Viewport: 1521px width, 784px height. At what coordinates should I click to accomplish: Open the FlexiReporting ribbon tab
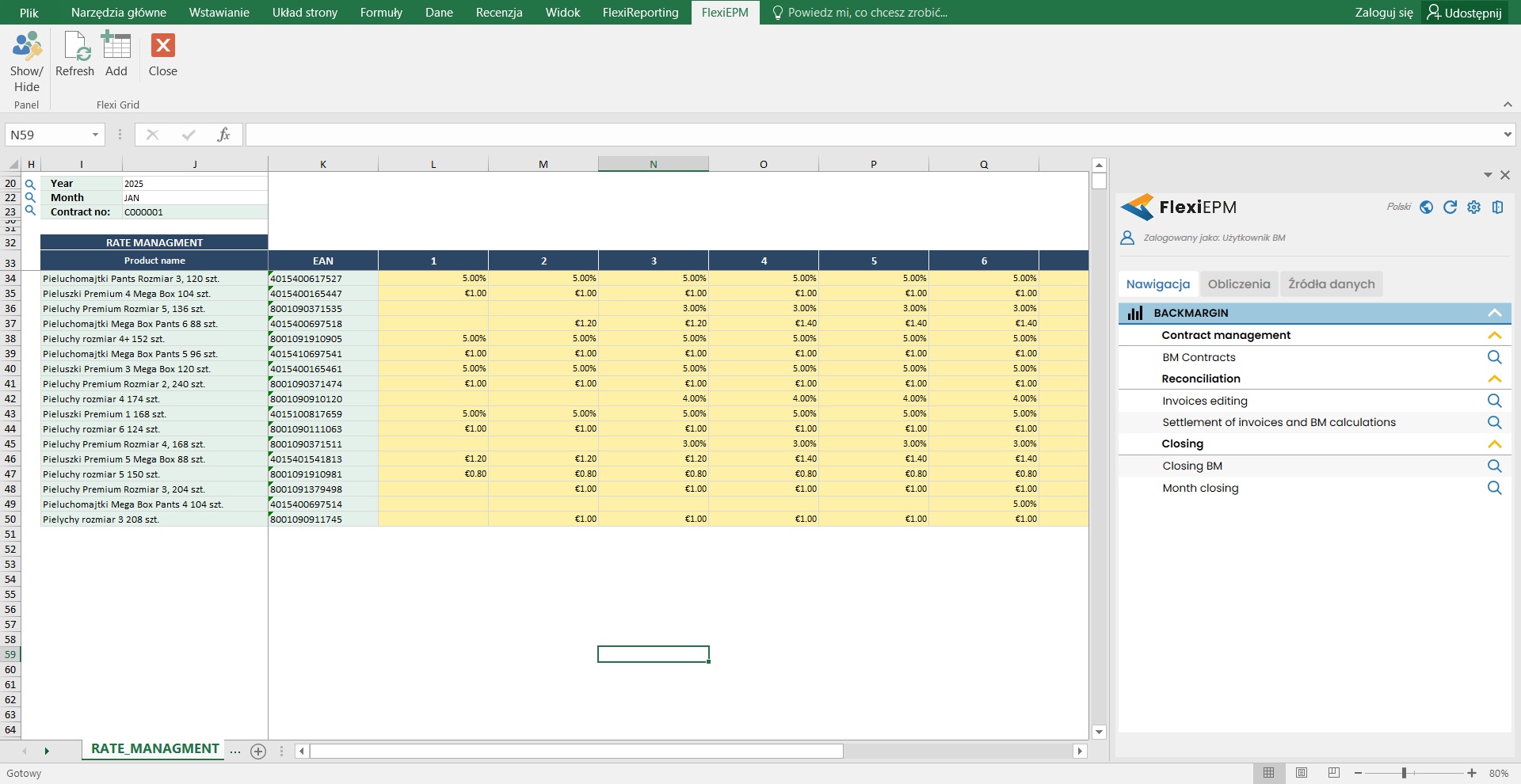(x=640, y=13)
